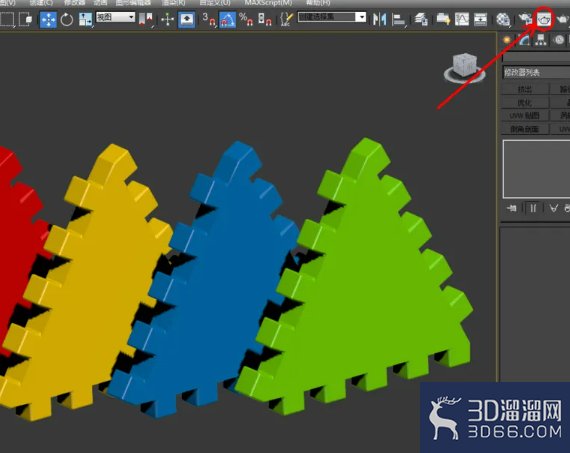Image resolution: width=570 pixels, height=453 pixels.
Task: Click the Use Pivot Point Center icon
Action: click(x=146, y=19)
